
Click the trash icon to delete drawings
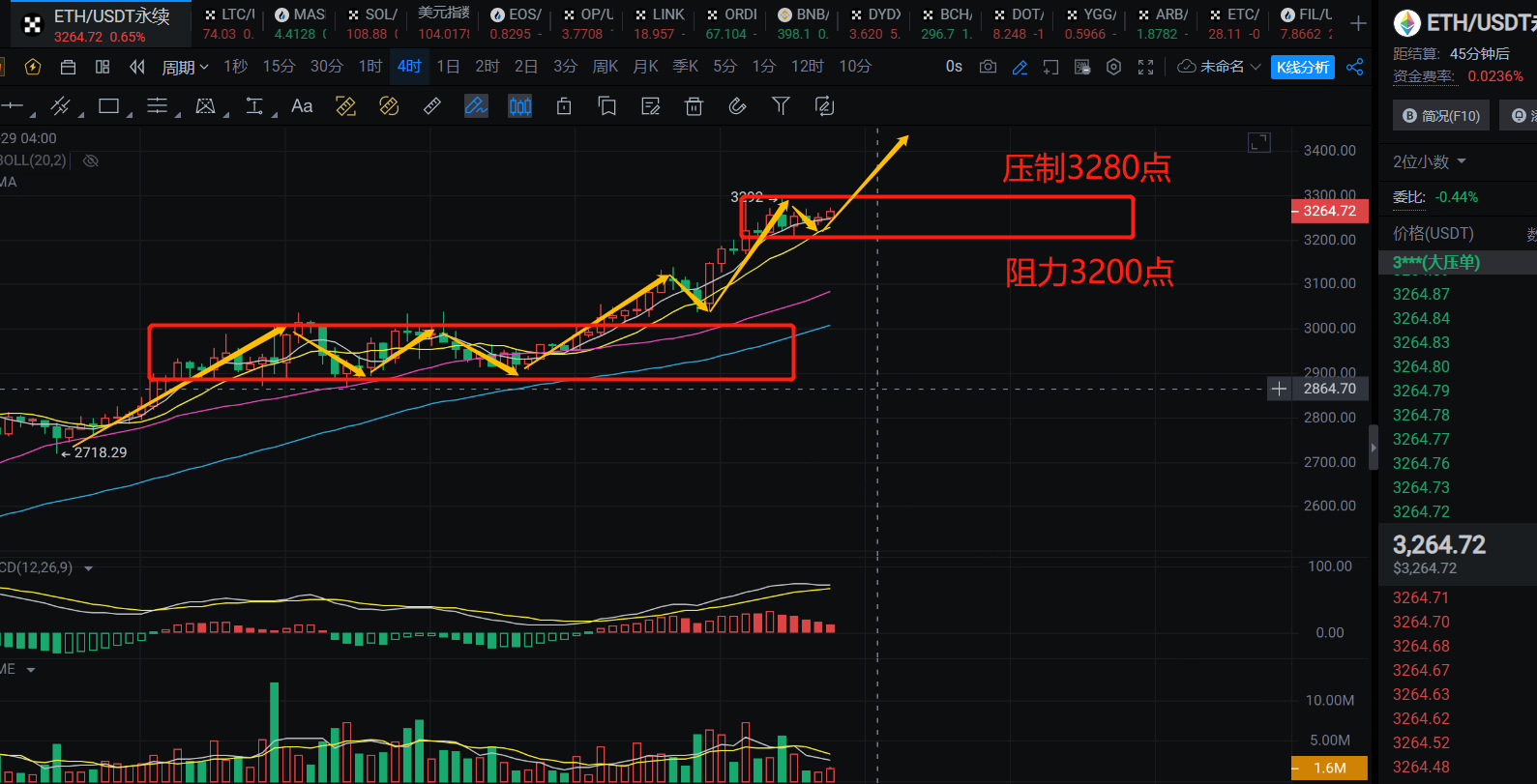coord(694,106)
